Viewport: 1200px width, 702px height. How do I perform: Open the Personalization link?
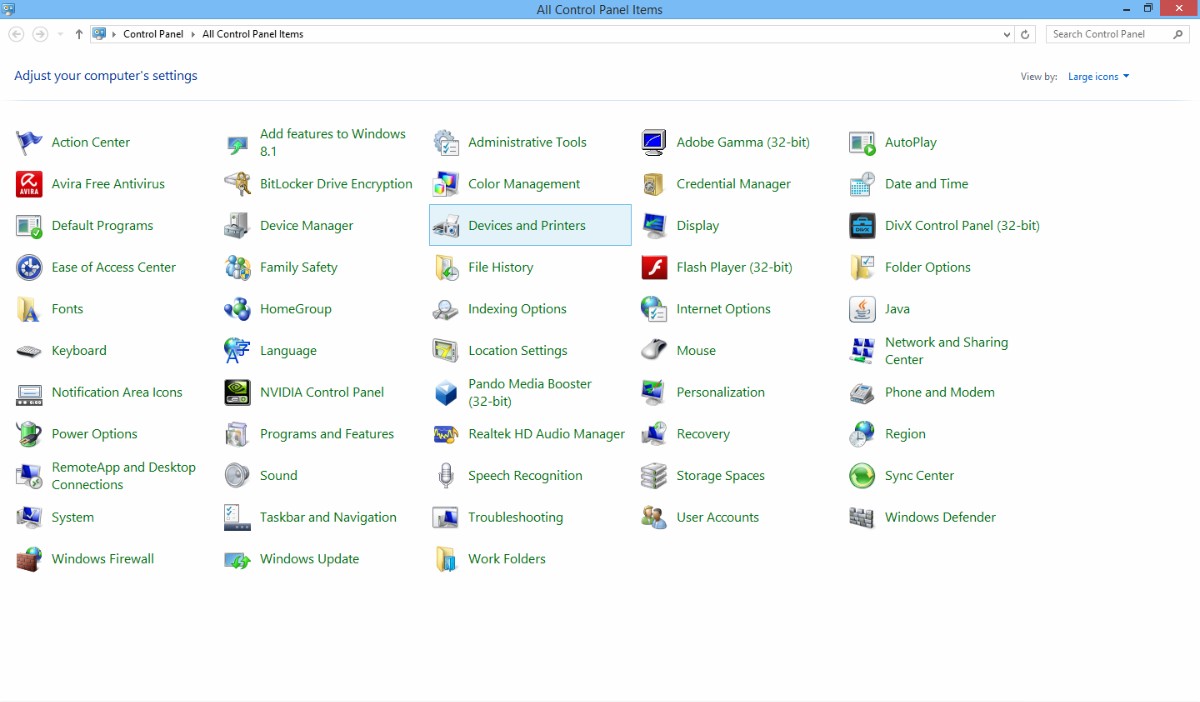coord(720,393)
